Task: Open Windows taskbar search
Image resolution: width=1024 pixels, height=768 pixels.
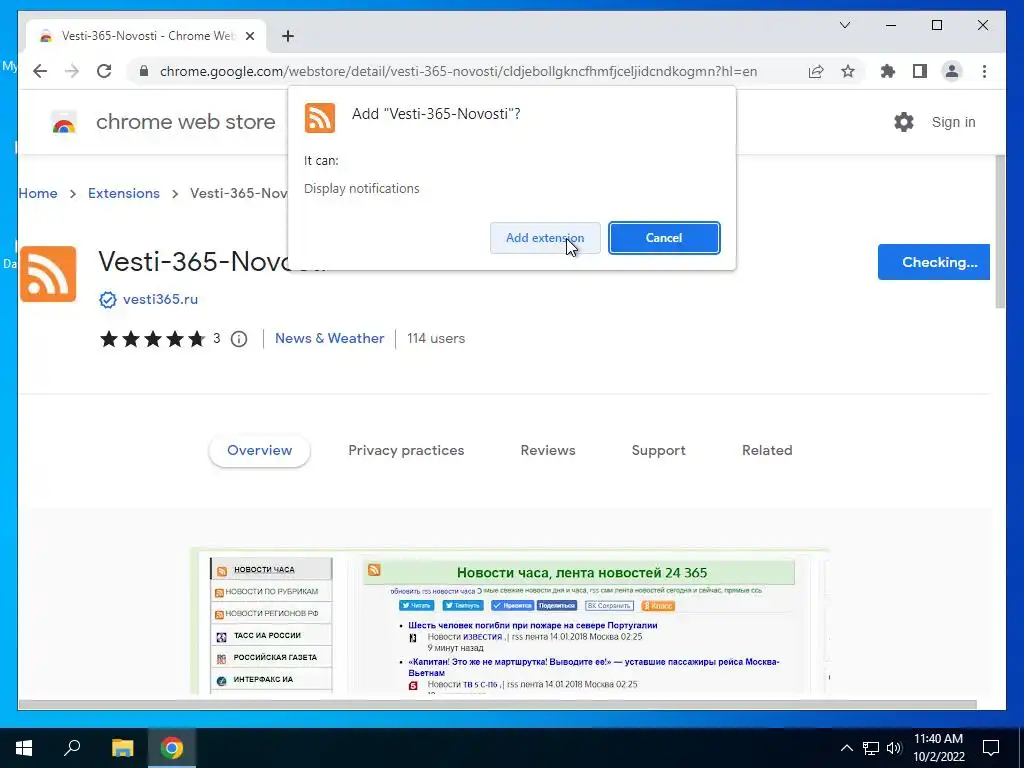Action: (x=72, y=748)
